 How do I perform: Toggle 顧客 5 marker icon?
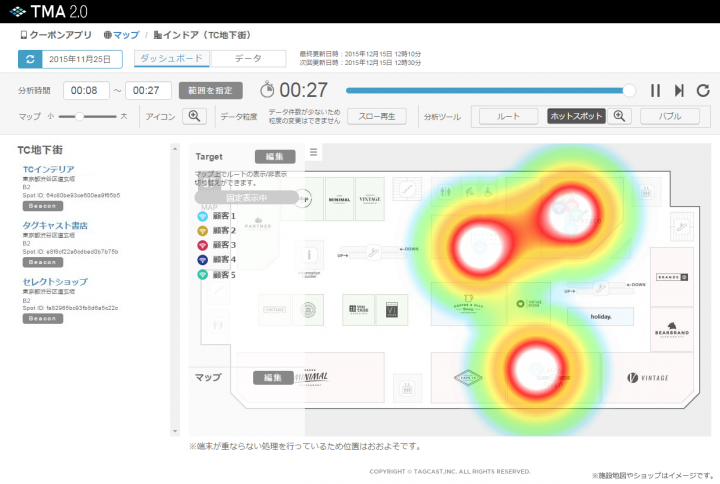(x=202, y=275)
